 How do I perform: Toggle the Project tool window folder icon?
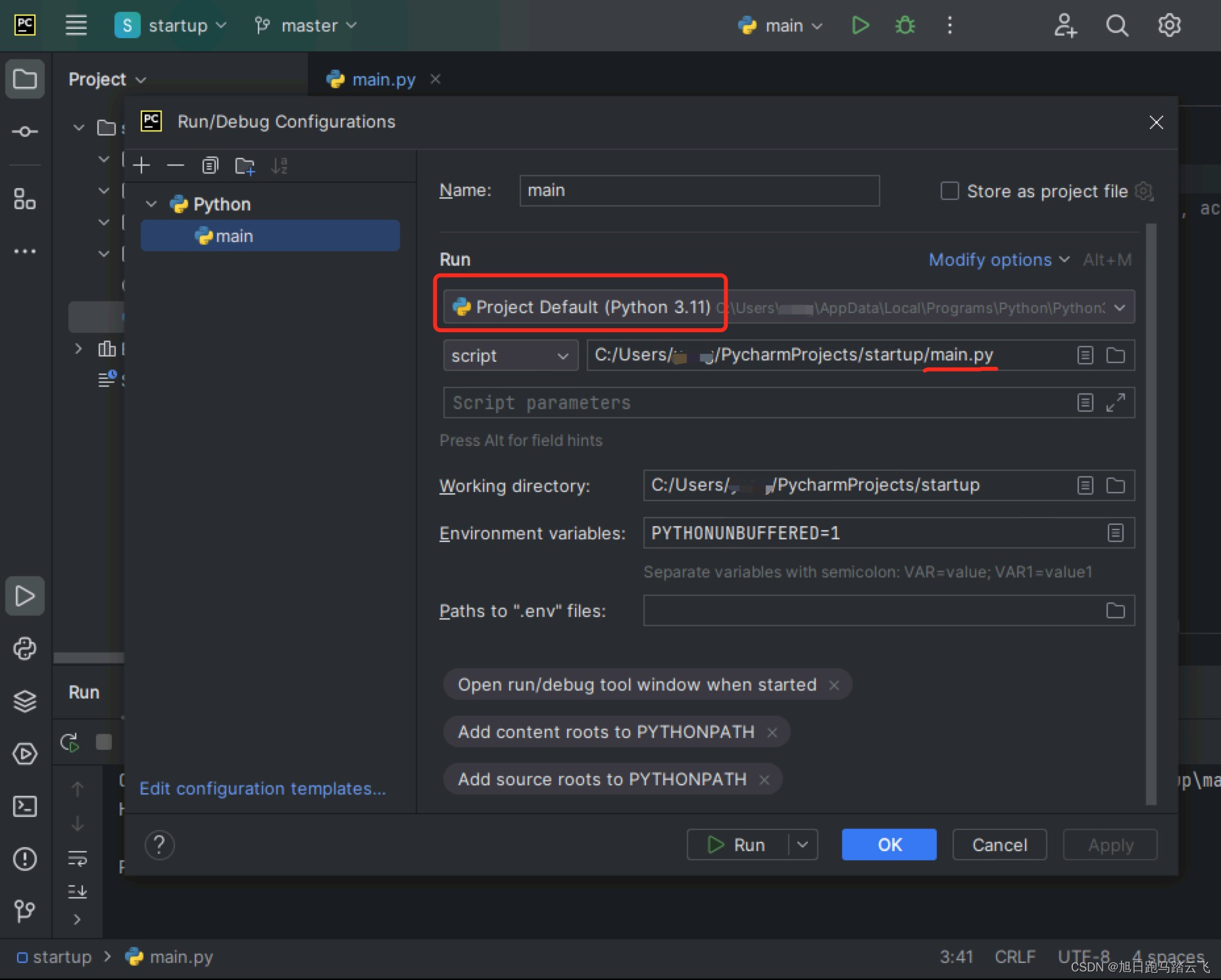[25, 79]
